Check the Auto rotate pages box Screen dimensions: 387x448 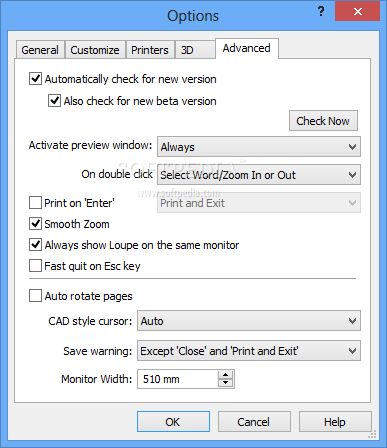pos(35,296)
